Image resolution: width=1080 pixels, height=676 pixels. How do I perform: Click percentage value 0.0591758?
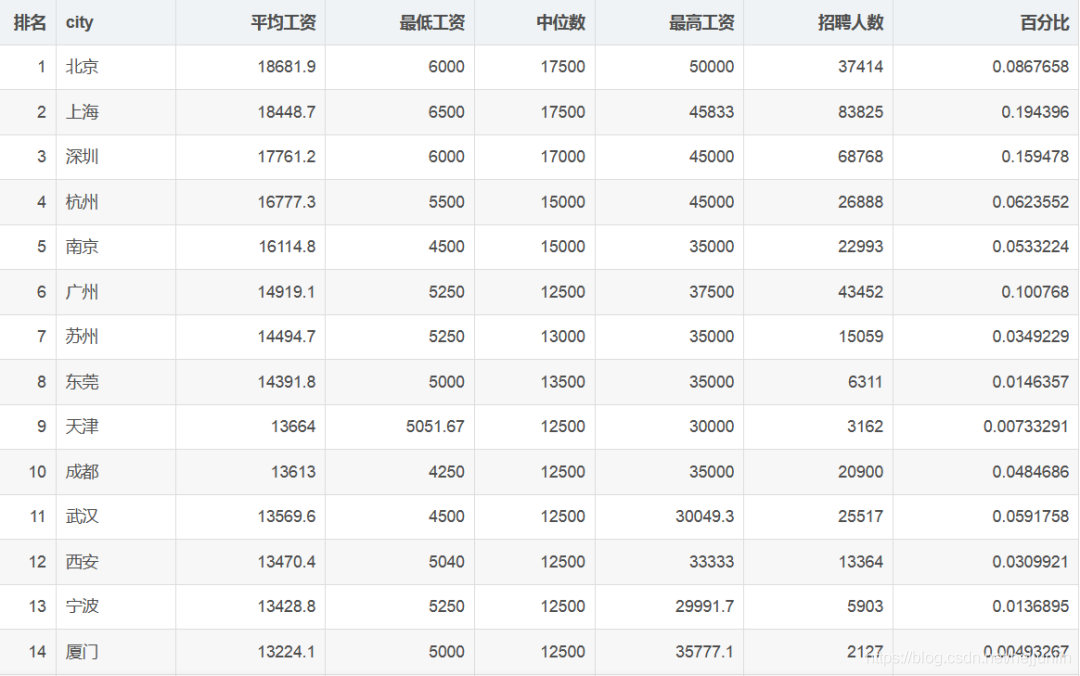1030,516
